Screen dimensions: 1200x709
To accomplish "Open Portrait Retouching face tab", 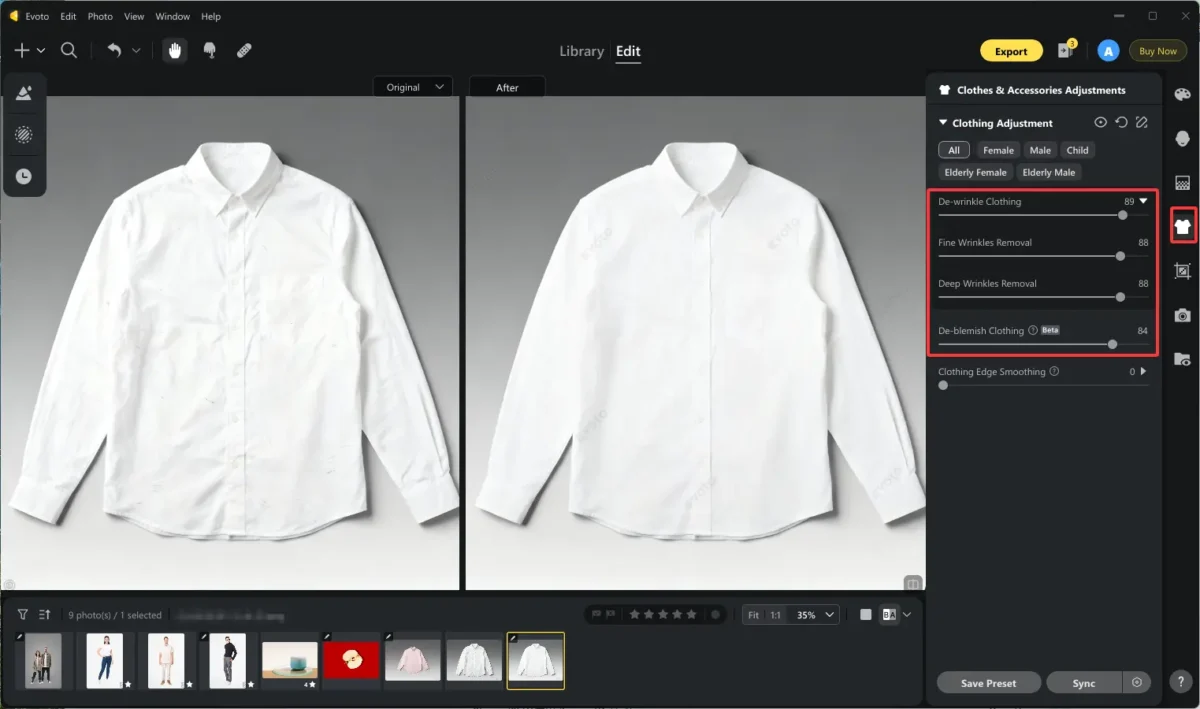I will [x=1183, y=138].
